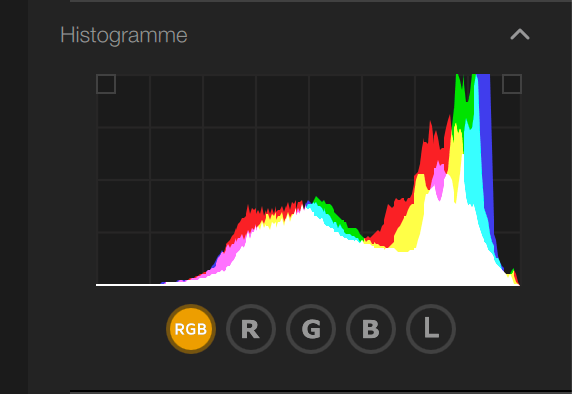Click the Histogramme panel title
Image resolution: width=572 pixels, height=394 pixels.
click(x=124, y=35)
